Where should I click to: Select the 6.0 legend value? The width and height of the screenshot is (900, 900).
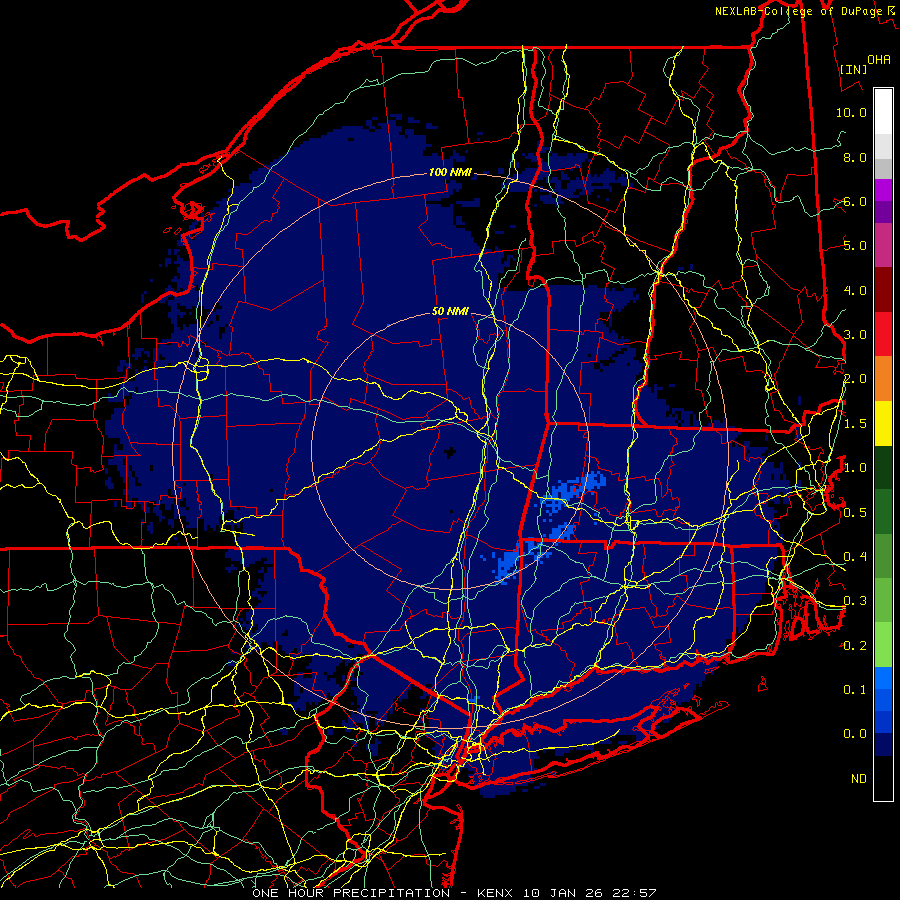[x=855, y=201]
